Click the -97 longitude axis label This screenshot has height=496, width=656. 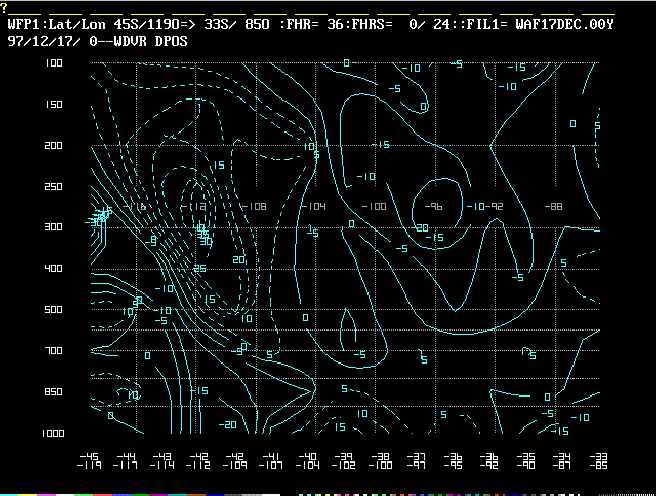click(x=417, y=465)
